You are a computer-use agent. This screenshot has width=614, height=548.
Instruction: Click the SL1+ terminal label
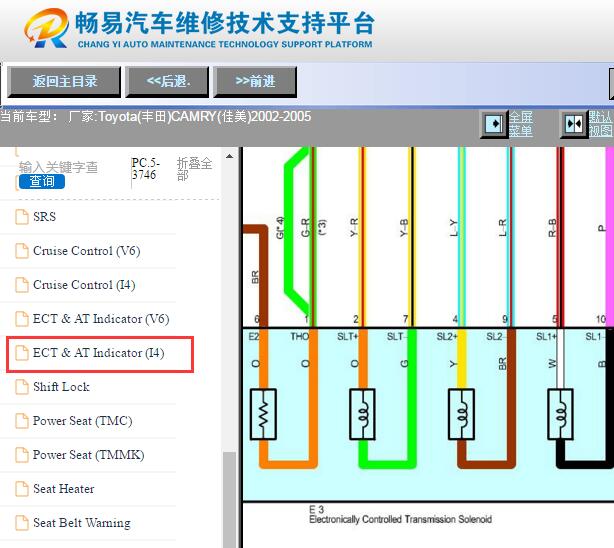tap(547, 336)
